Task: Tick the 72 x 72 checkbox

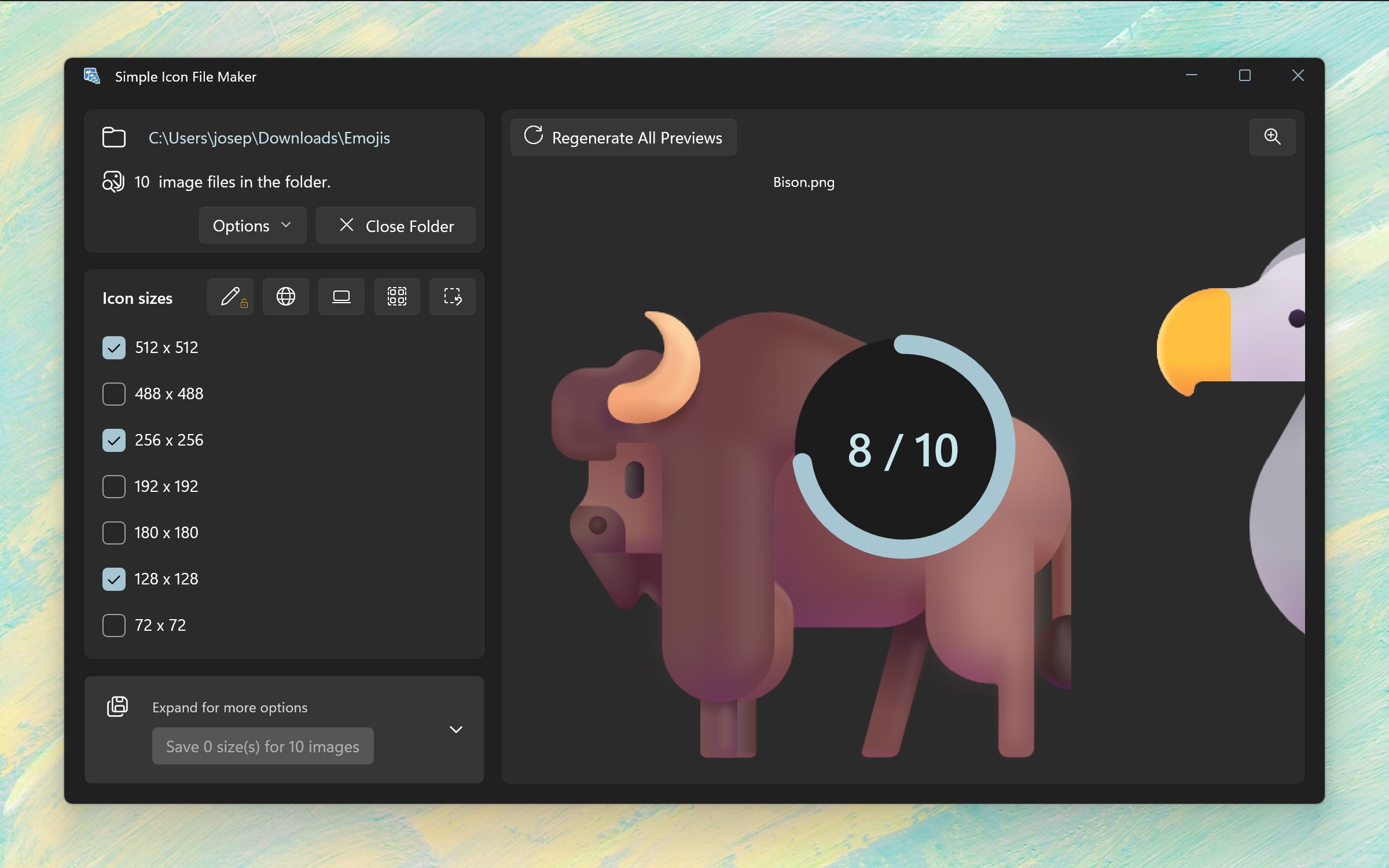Action: (x=114, y=626)
